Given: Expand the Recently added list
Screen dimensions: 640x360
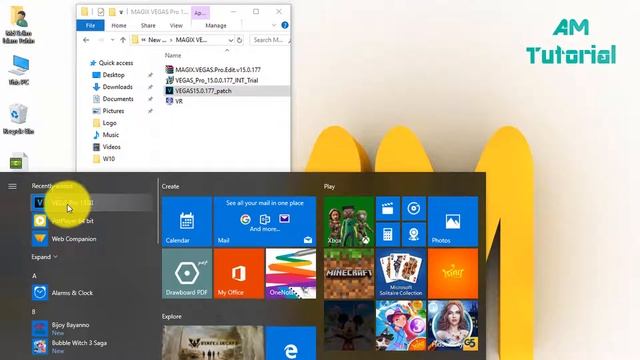Looking at the screenshot, I should point(44,257).
